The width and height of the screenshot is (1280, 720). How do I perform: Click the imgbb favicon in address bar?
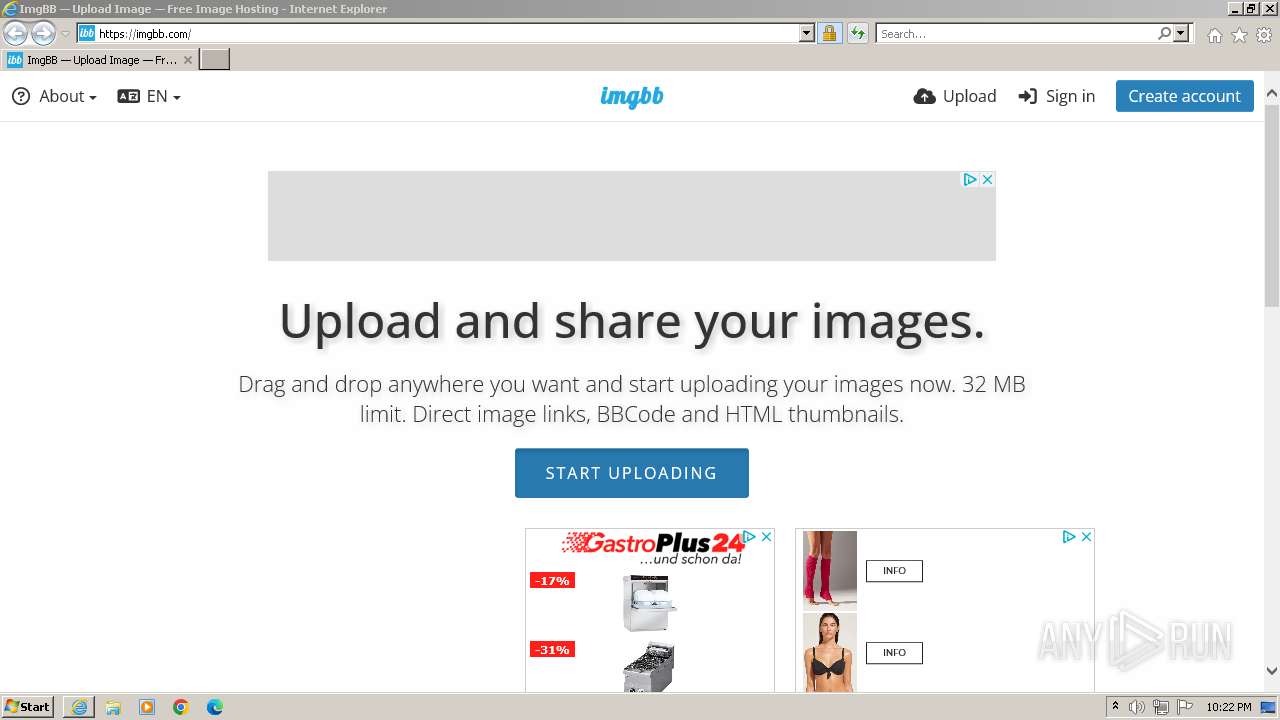(x=87, y=34)
